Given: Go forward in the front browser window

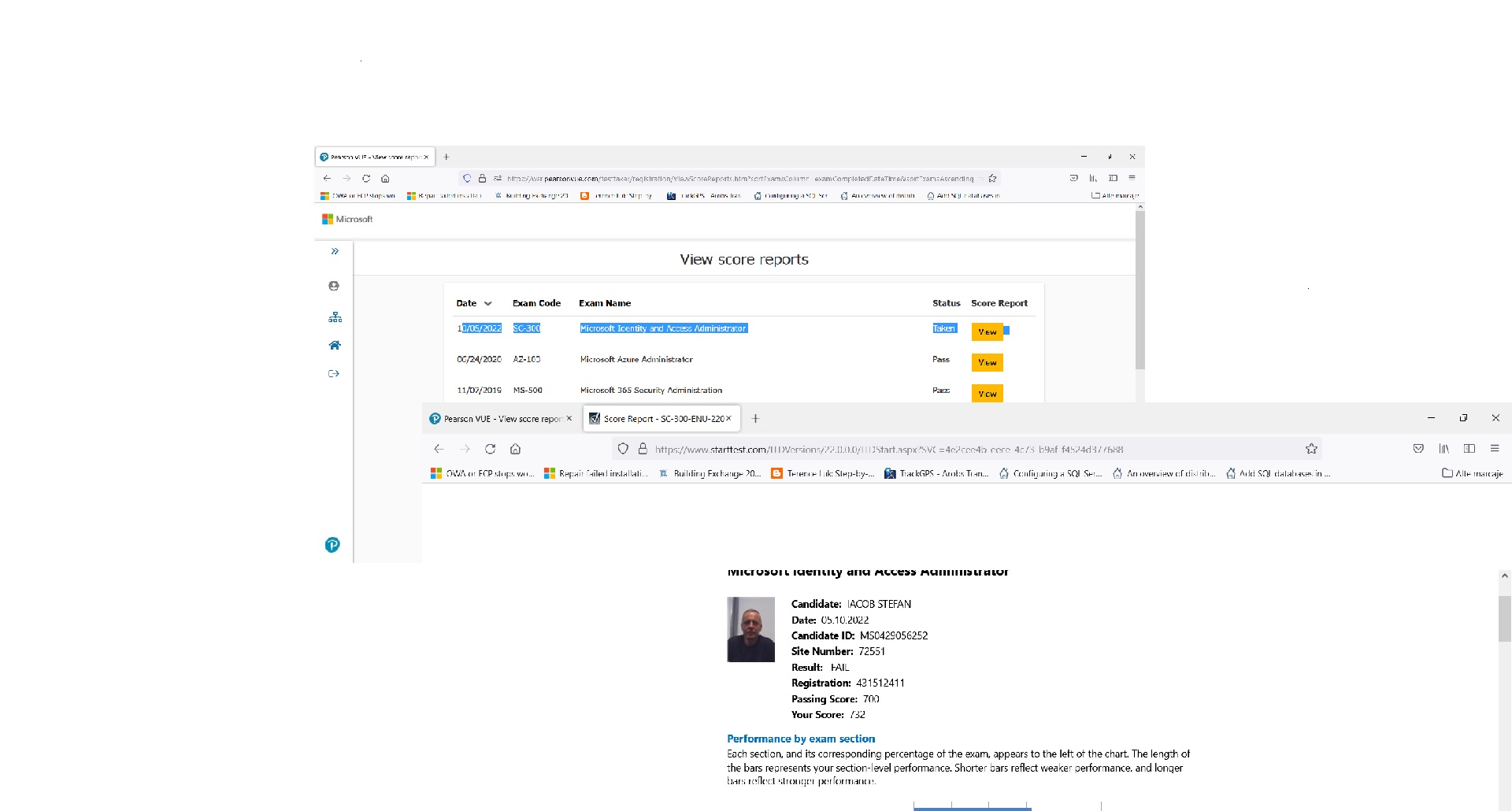Looking at the screenshot, I should [x=465, y=449].
